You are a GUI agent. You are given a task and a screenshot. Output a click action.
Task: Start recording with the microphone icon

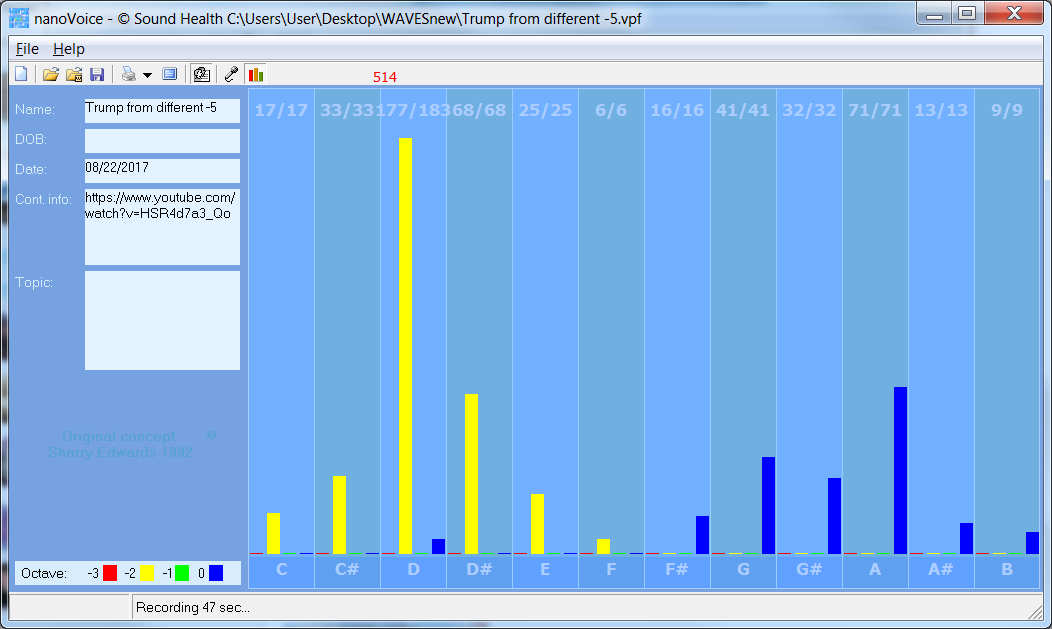(231, 74)
